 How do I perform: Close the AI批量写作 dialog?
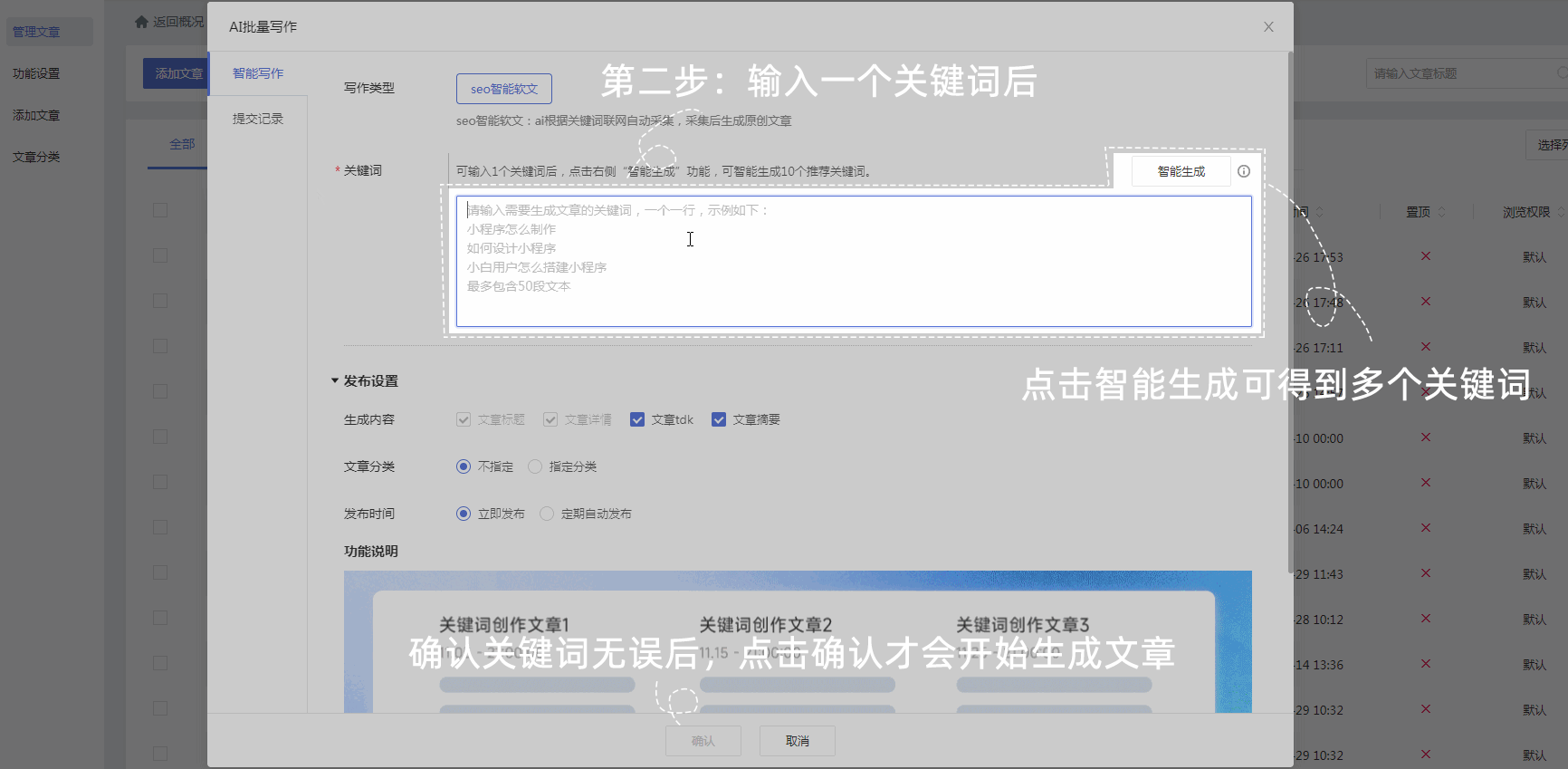(x=1268, y=27)
